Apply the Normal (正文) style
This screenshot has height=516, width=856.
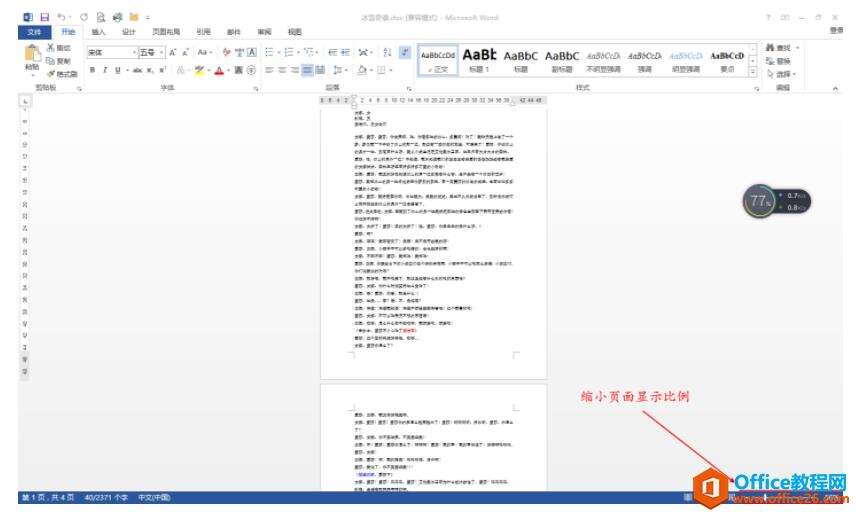click(x=438, y=60)
